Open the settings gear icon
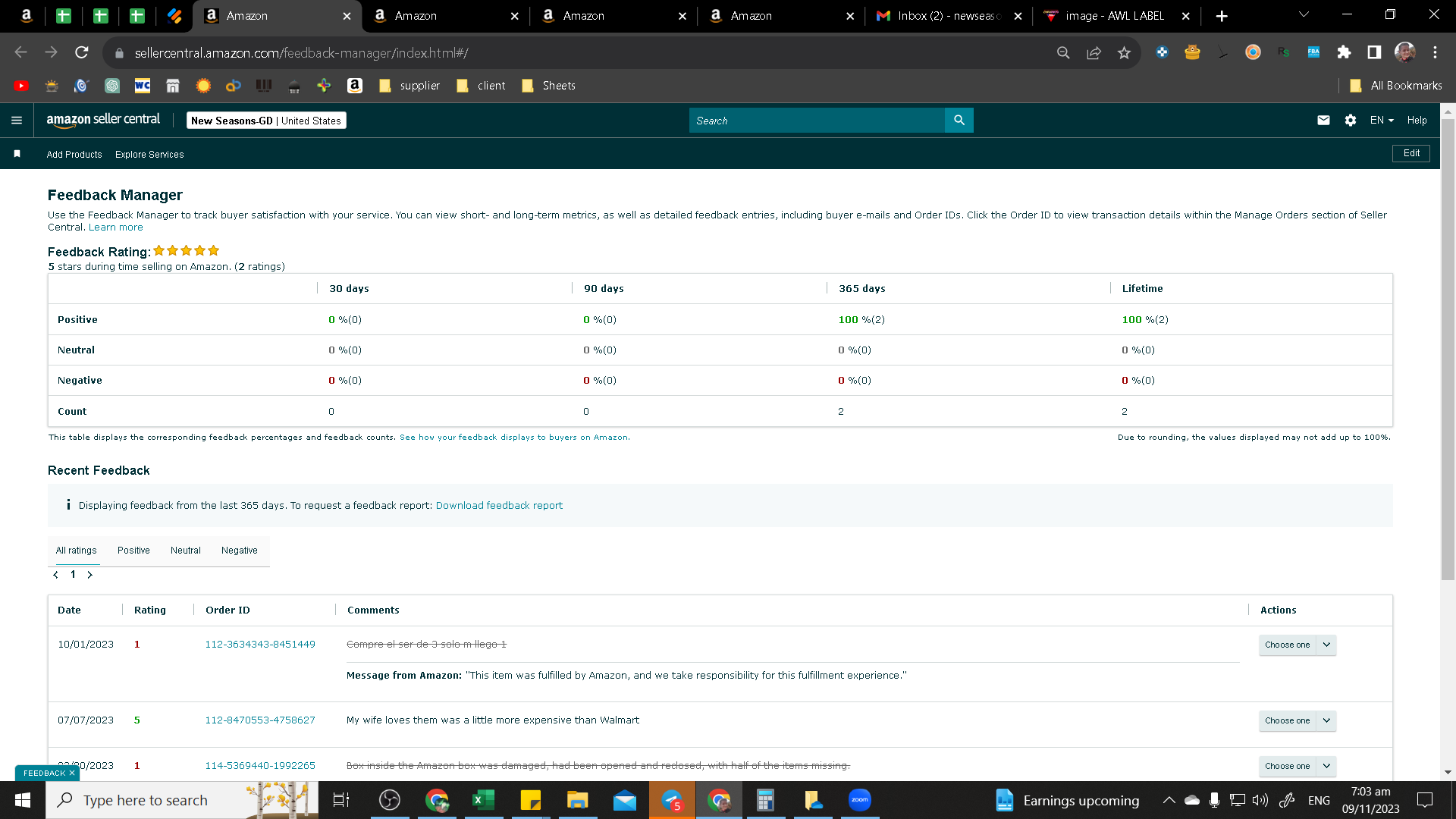 pos(1351,120)
